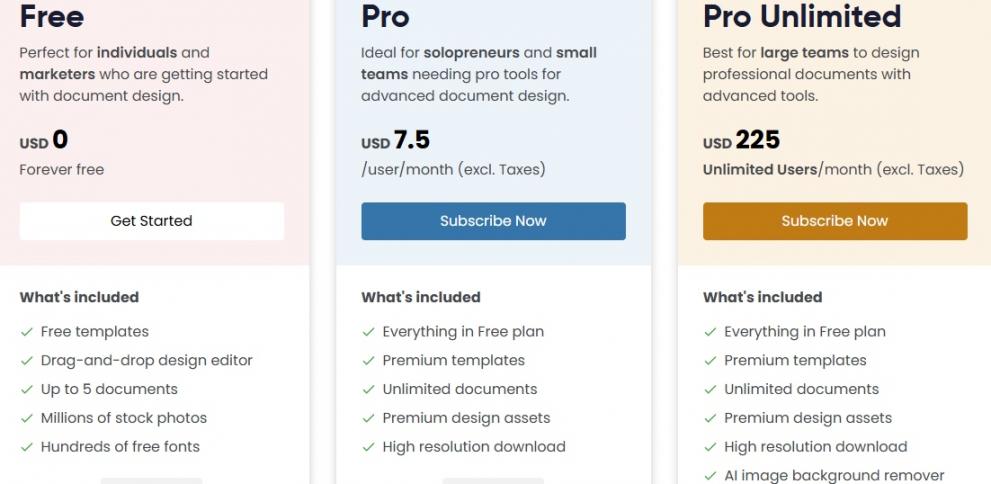Tap Pro plan's Unlimited documents checkmark
Viewport: 991px width, 484px height.
click(x=369, y=390)
